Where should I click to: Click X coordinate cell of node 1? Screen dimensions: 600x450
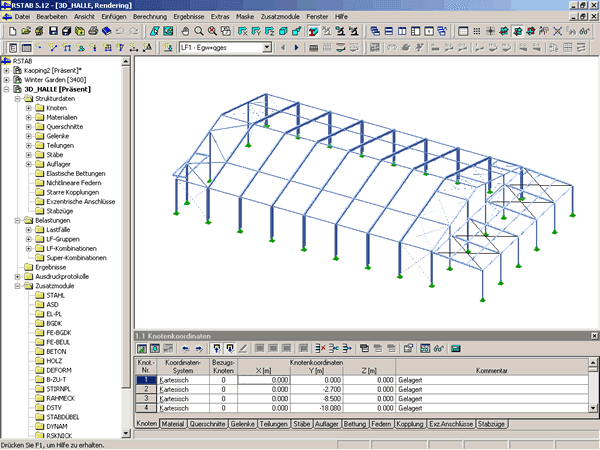[x=264, y=380]
